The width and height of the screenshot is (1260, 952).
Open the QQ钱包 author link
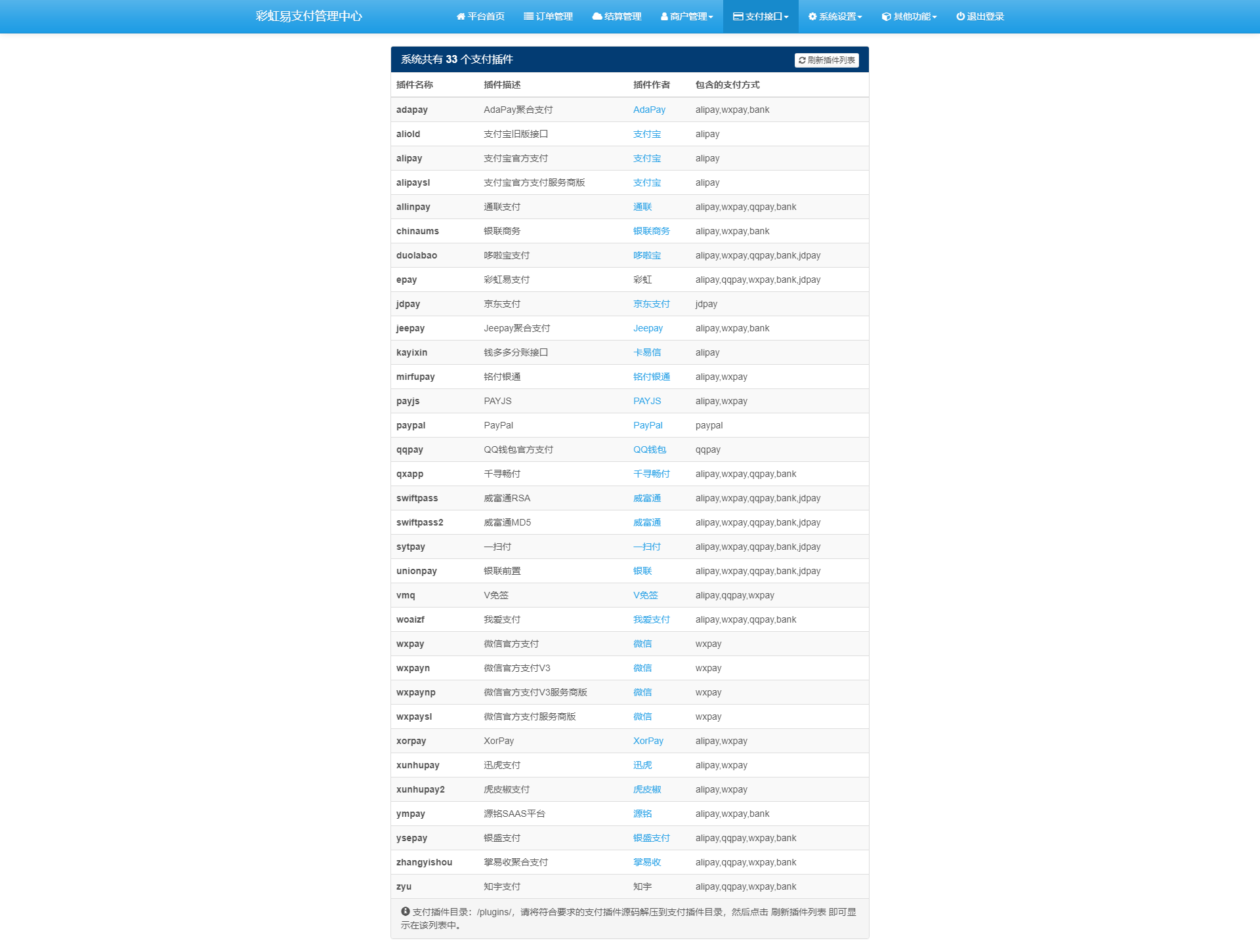click(x=650, y=449)
